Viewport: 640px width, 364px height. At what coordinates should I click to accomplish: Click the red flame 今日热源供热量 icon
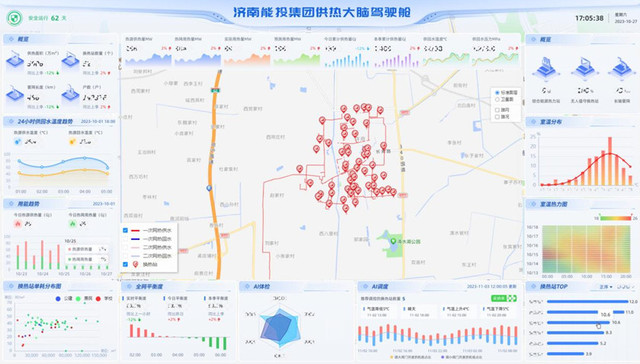point(18,224)
